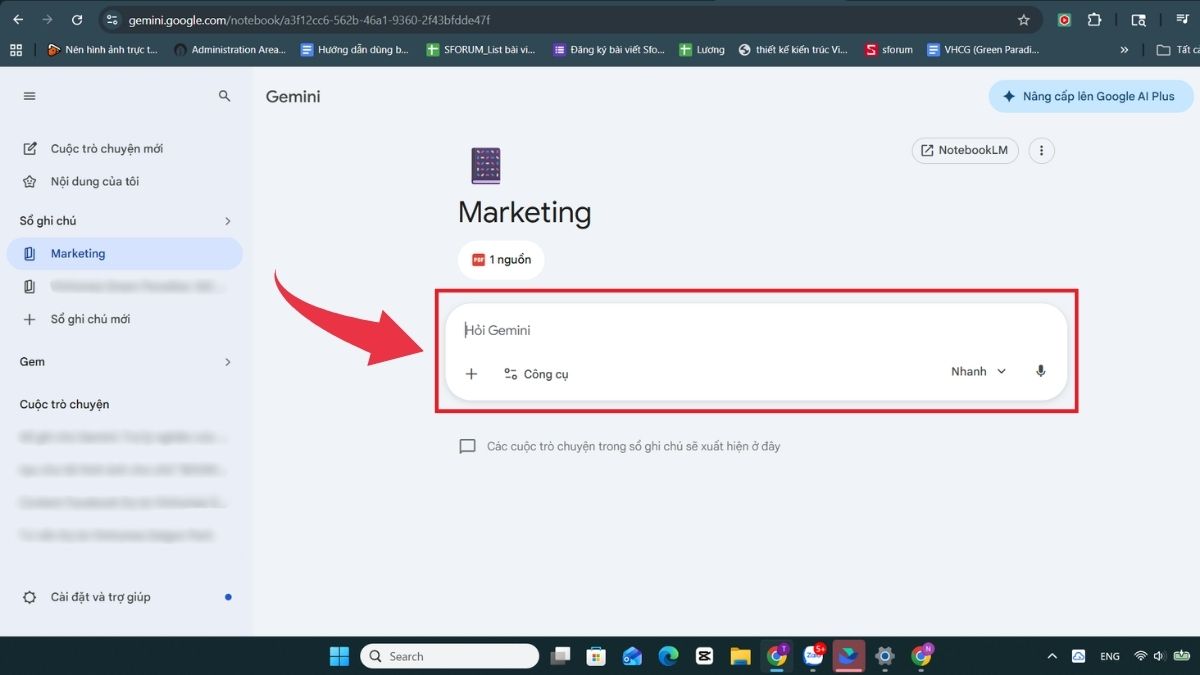
Task: Expand the Gem section chevron
Action: pyautogui.click(x=227, y=362)
